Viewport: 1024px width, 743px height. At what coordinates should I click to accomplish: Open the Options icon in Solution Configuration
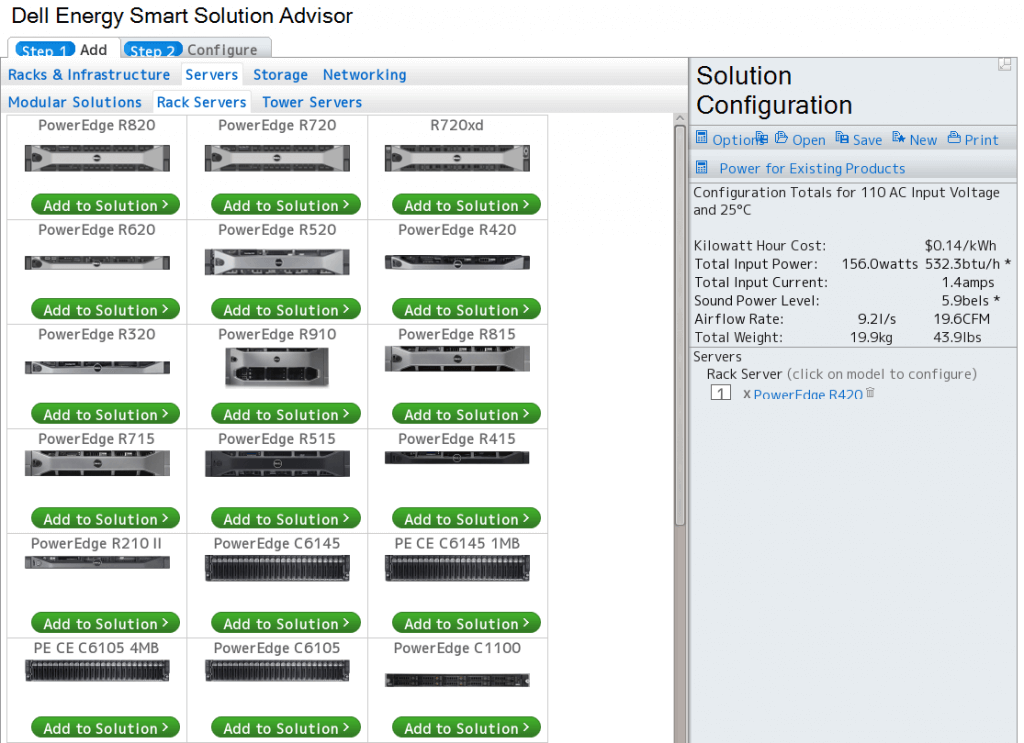coord(701,137)
